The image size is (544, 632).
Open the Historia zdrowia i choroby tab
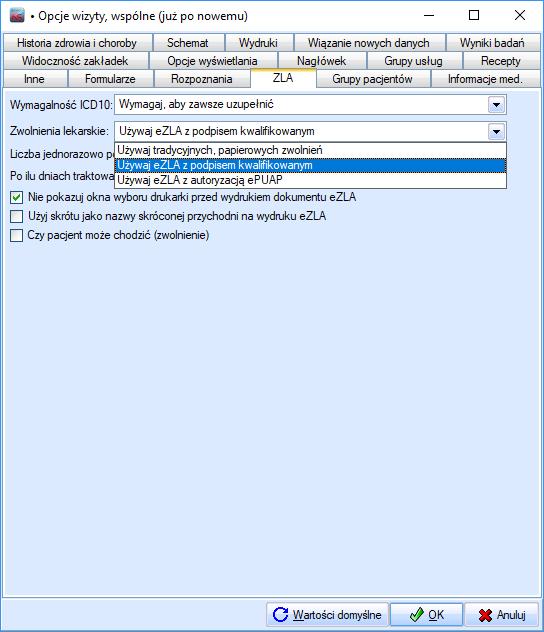(x=77, y=43)
